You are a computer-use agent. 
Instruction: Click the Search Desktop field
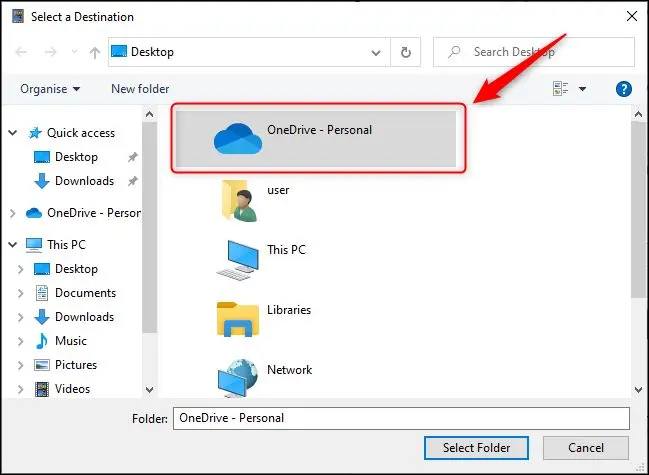click(x=534, y=52)
